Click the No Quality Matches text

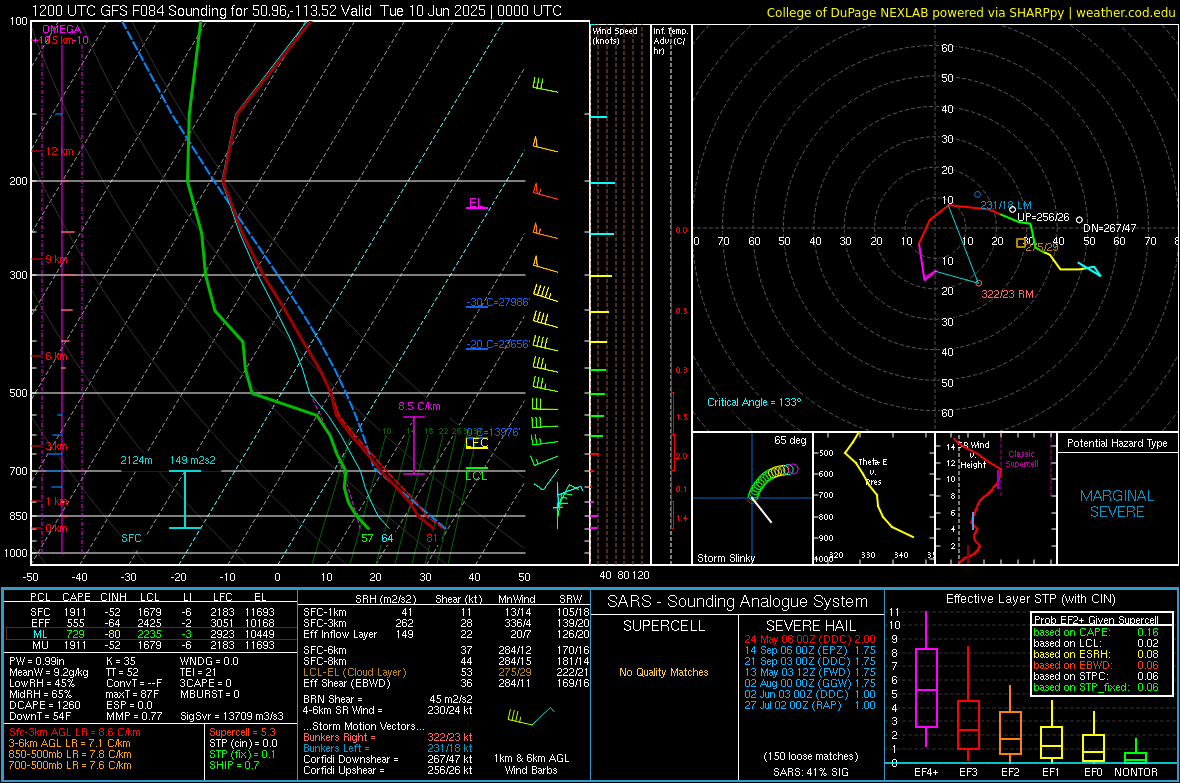(664, 672)
